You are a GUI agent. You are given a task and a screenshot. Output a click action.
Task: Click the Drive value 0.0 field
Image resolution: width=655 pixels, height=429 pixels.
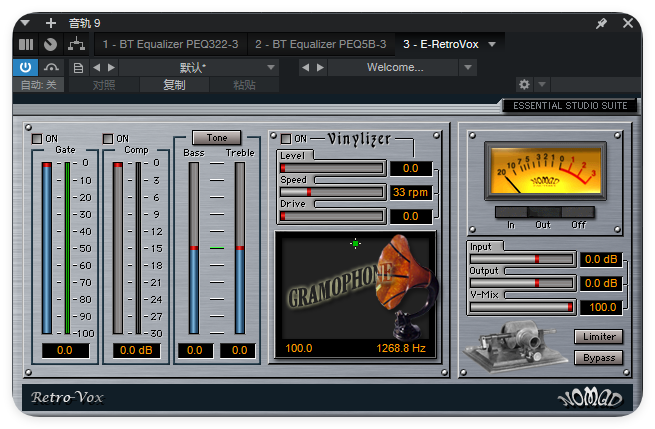coord(411,216)
